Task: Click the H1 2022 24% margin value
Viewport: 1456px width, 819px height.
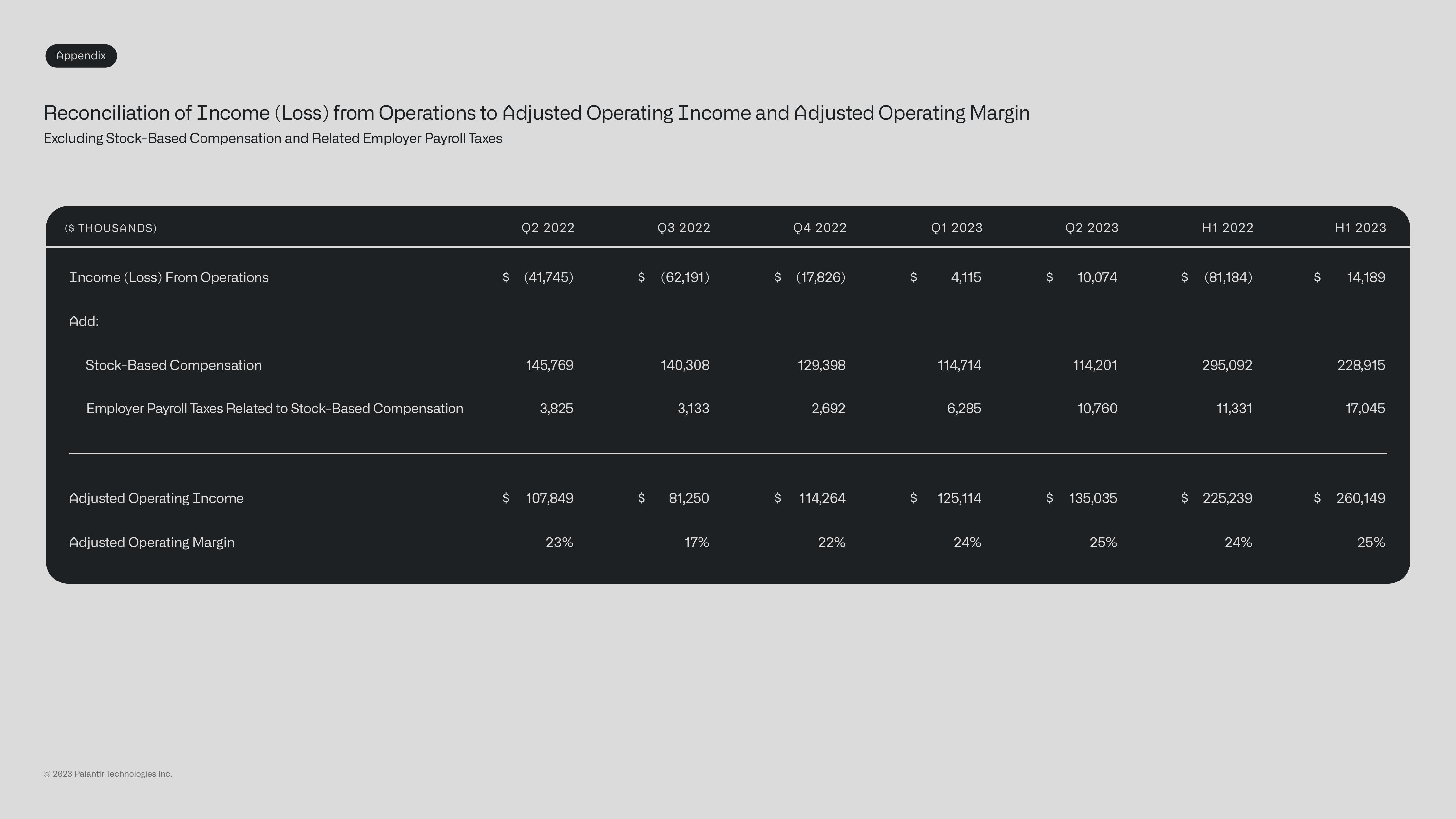Action: [1238, 543]
